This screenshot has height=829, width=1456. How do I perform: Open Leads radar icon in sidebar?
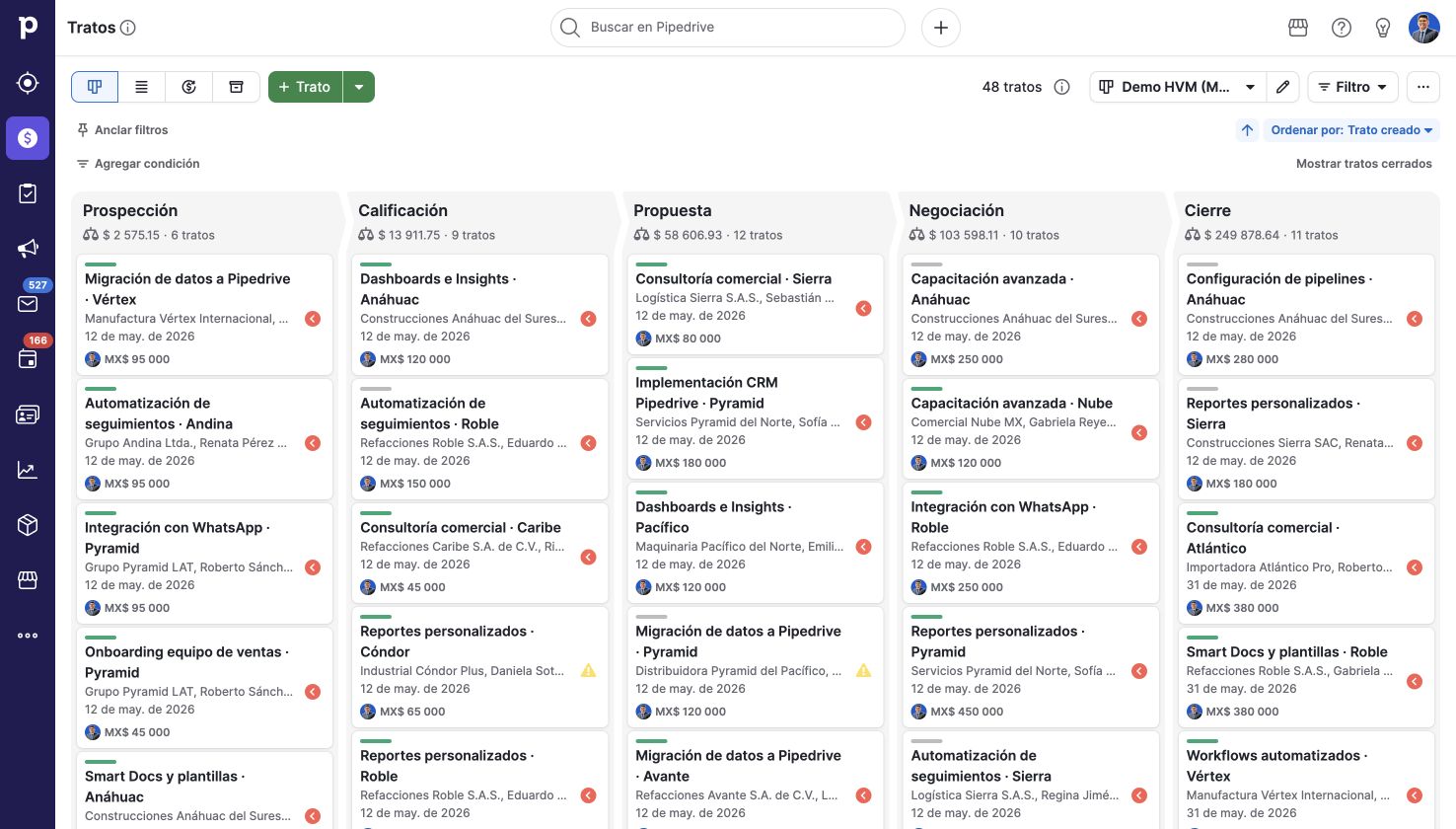(28, 83)
